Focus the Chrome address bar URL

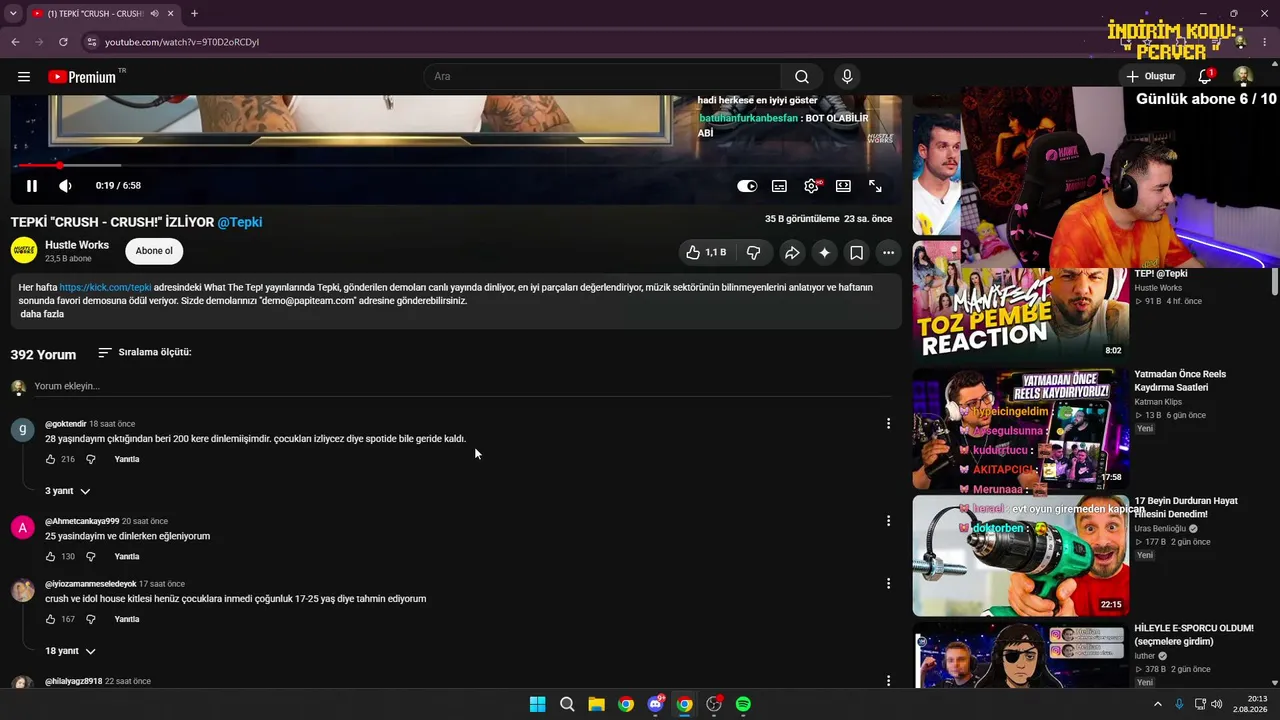coord(182,42)
